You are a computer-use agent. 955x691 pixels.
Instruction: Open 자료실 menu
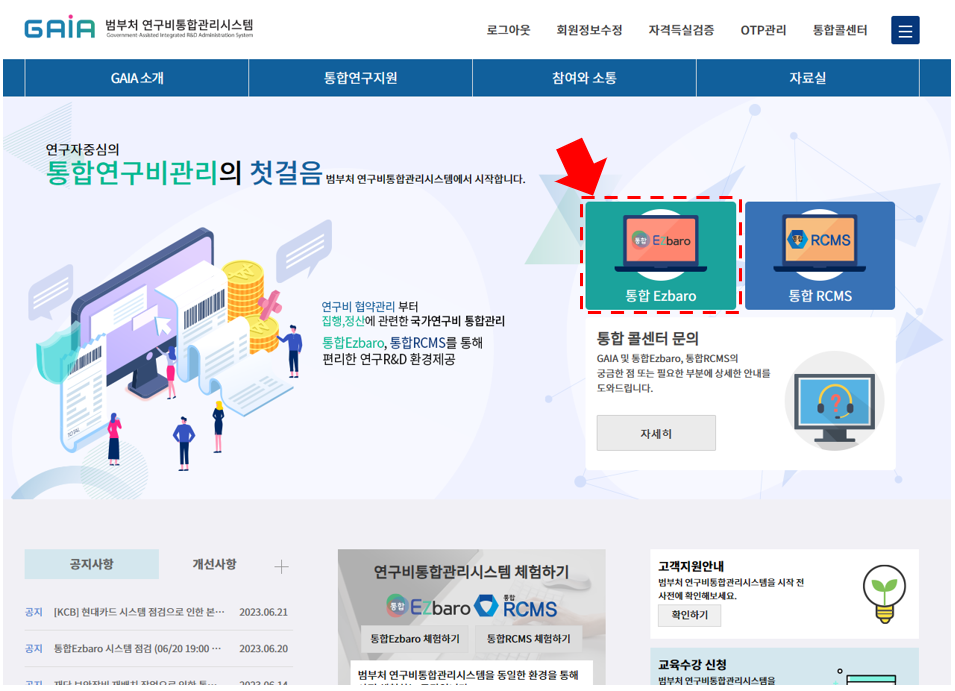(x=808, y=78)
